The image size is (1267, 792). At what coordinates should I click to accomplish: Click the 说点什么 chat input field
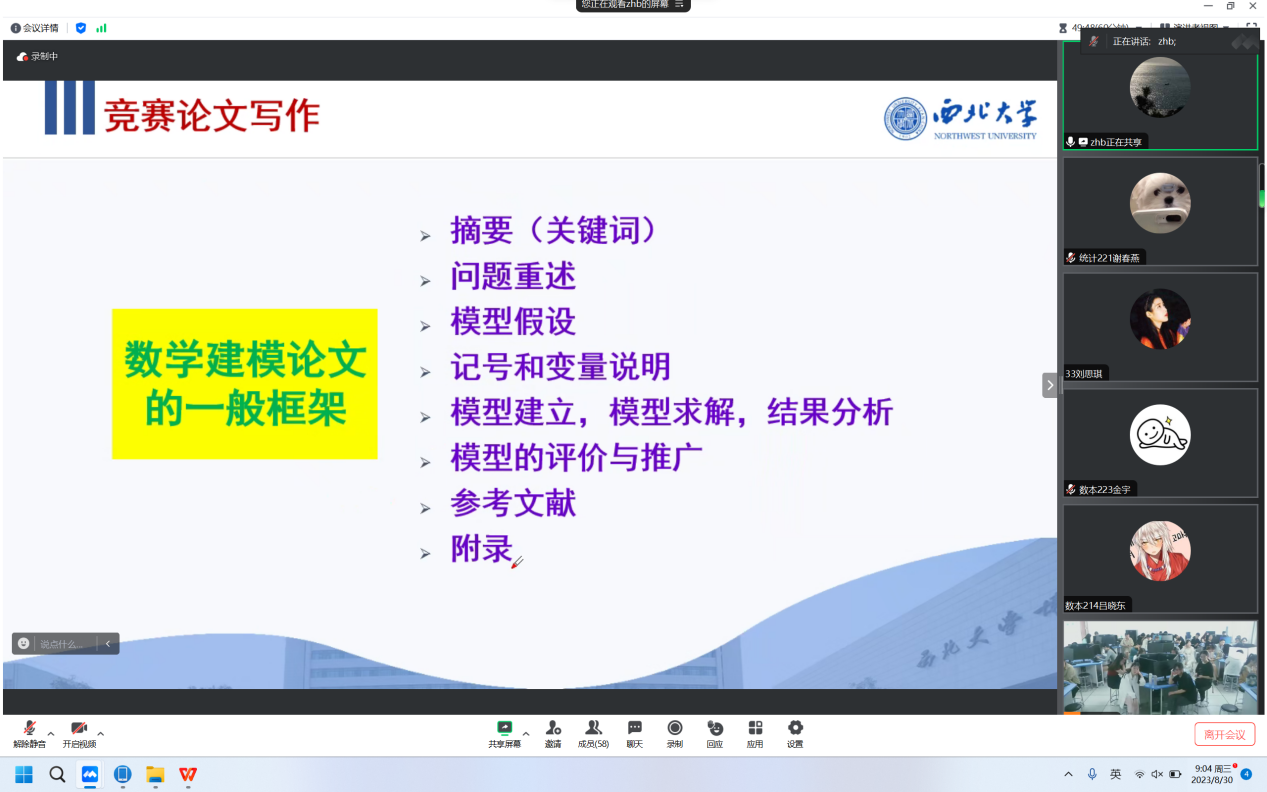pyautogui.click(x=65, y=644)
